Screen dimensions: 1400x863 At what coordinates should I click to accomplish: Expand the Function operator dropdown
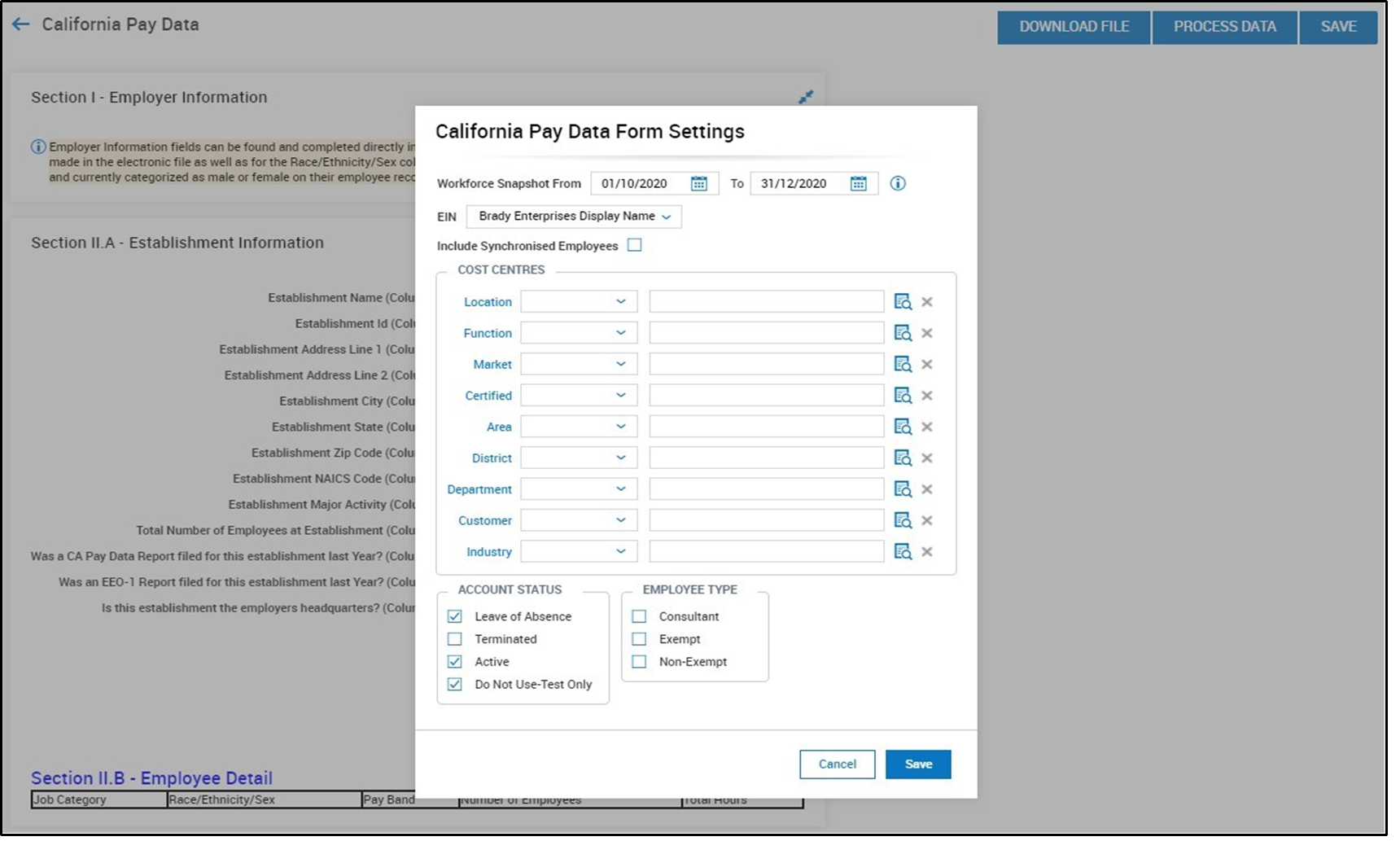[579, 333]
